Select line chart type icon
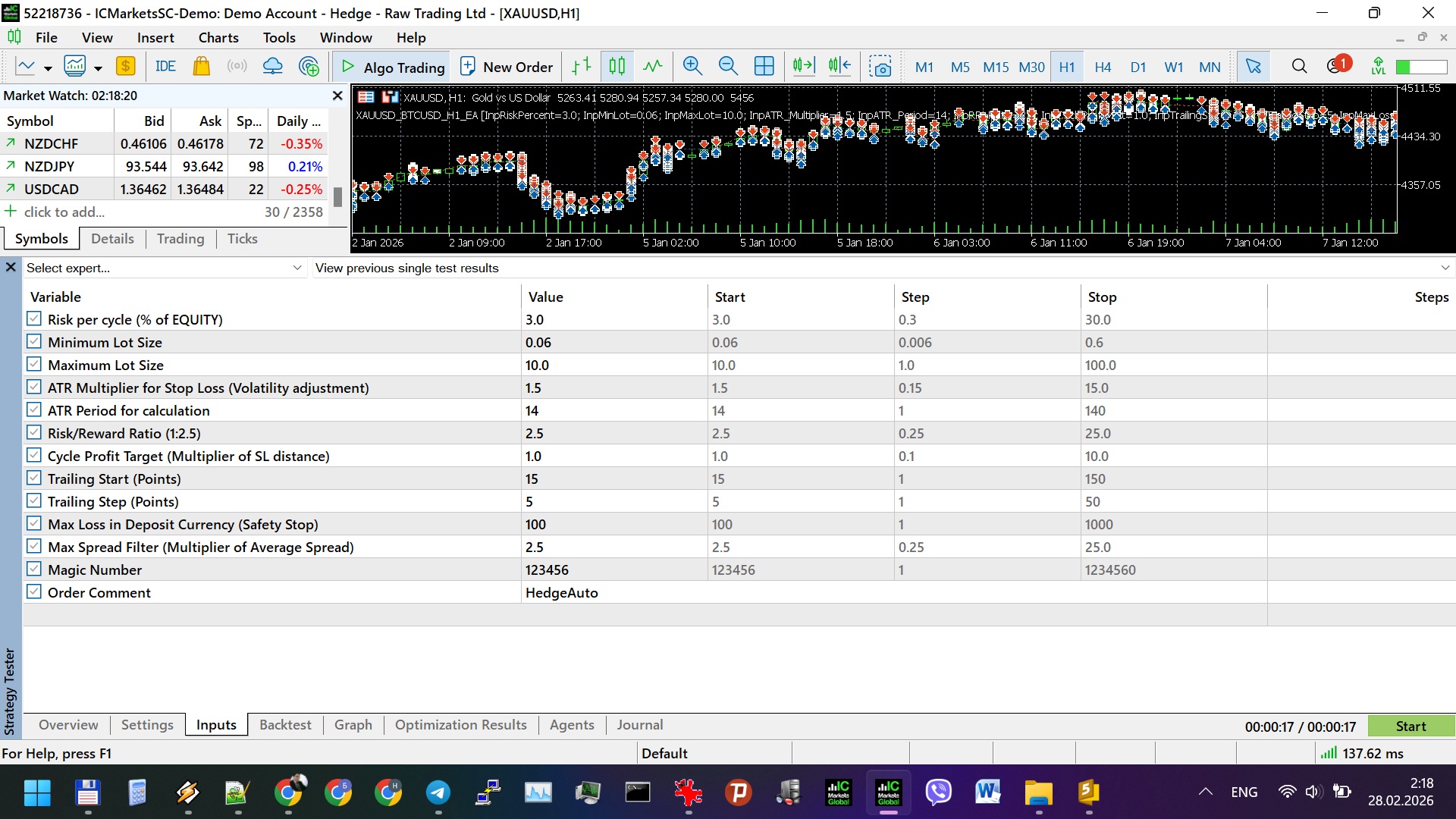 (652, 67)
